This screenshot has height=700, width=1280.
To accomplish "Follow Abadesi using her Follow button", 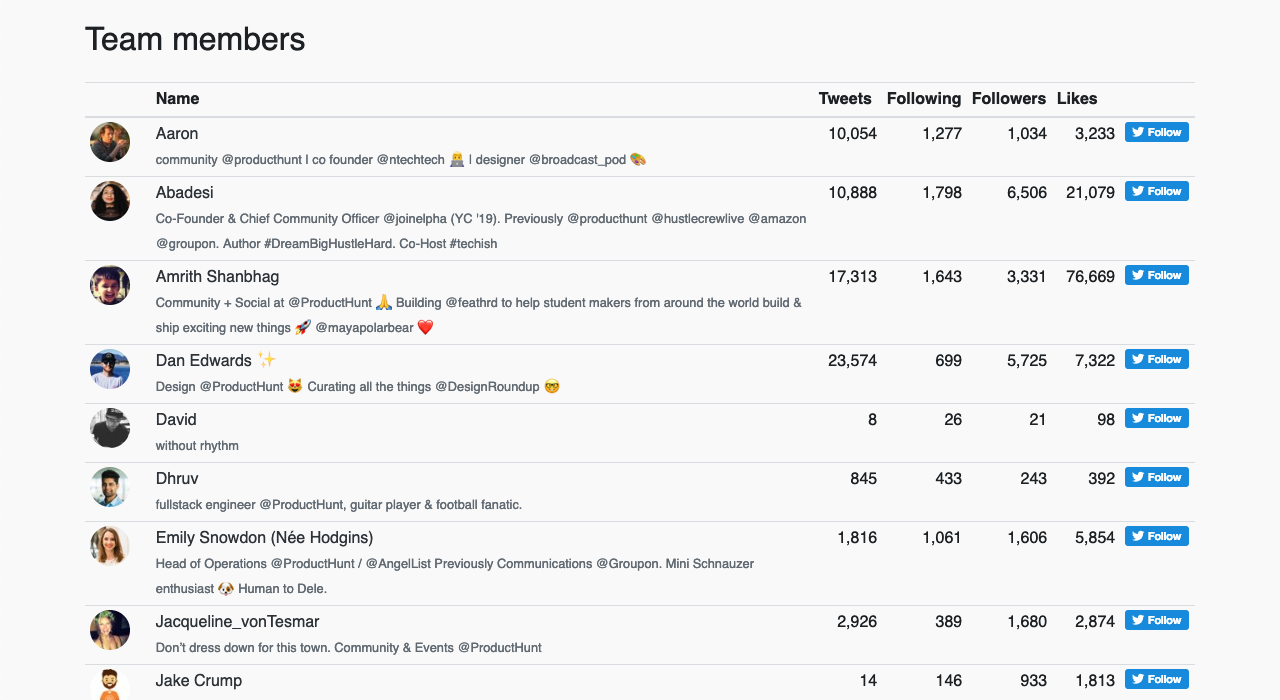I will pos(1156,190).
